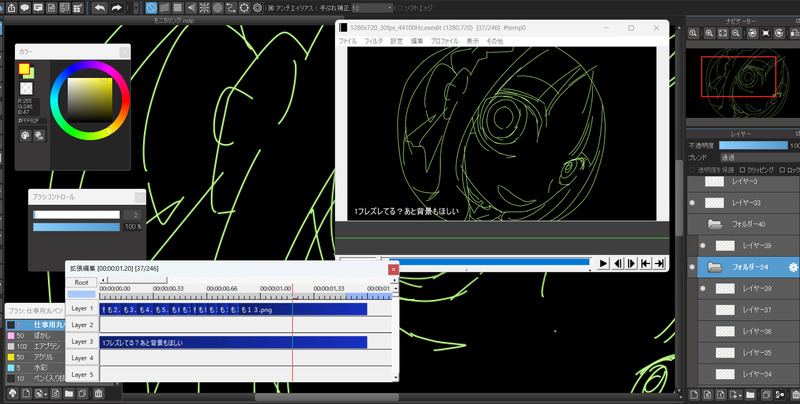Open the 設定 menu in AviUtl
Image resolution: width=800 pixels, height=404 pixels.
point(396,41)
